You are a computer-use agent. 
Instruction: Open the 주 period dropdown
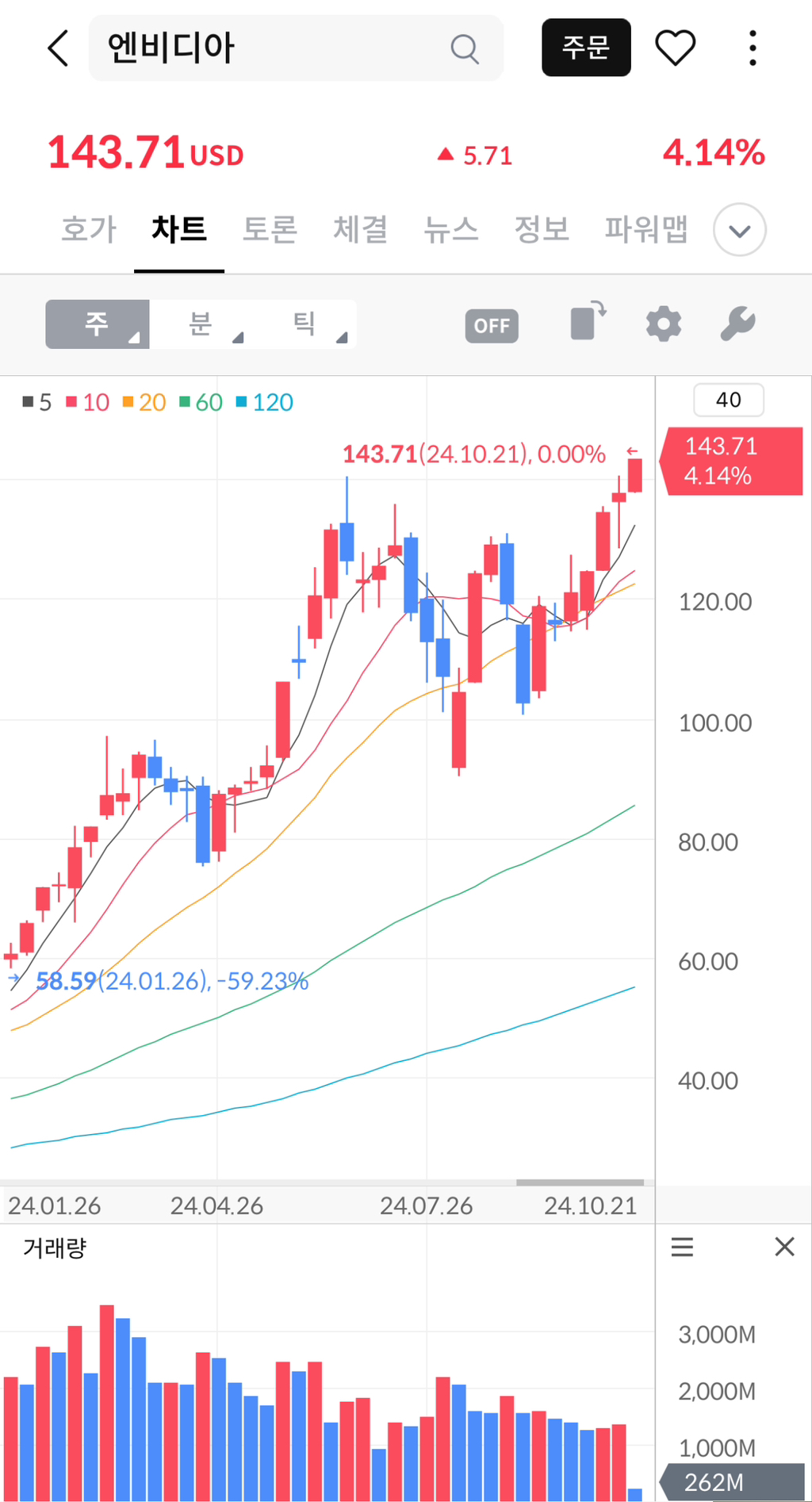[98, 324]
